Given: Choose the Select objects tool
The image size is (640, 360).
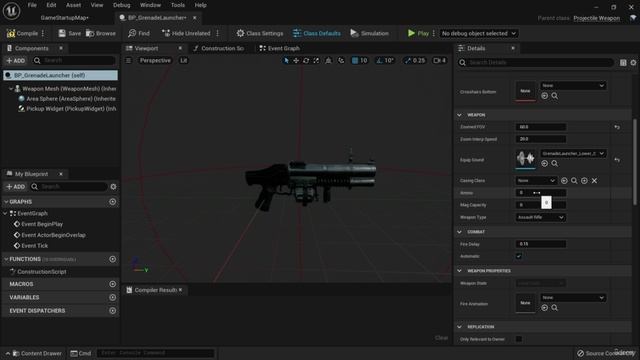Looking at the screenshot, I should [x=286, y=60].
